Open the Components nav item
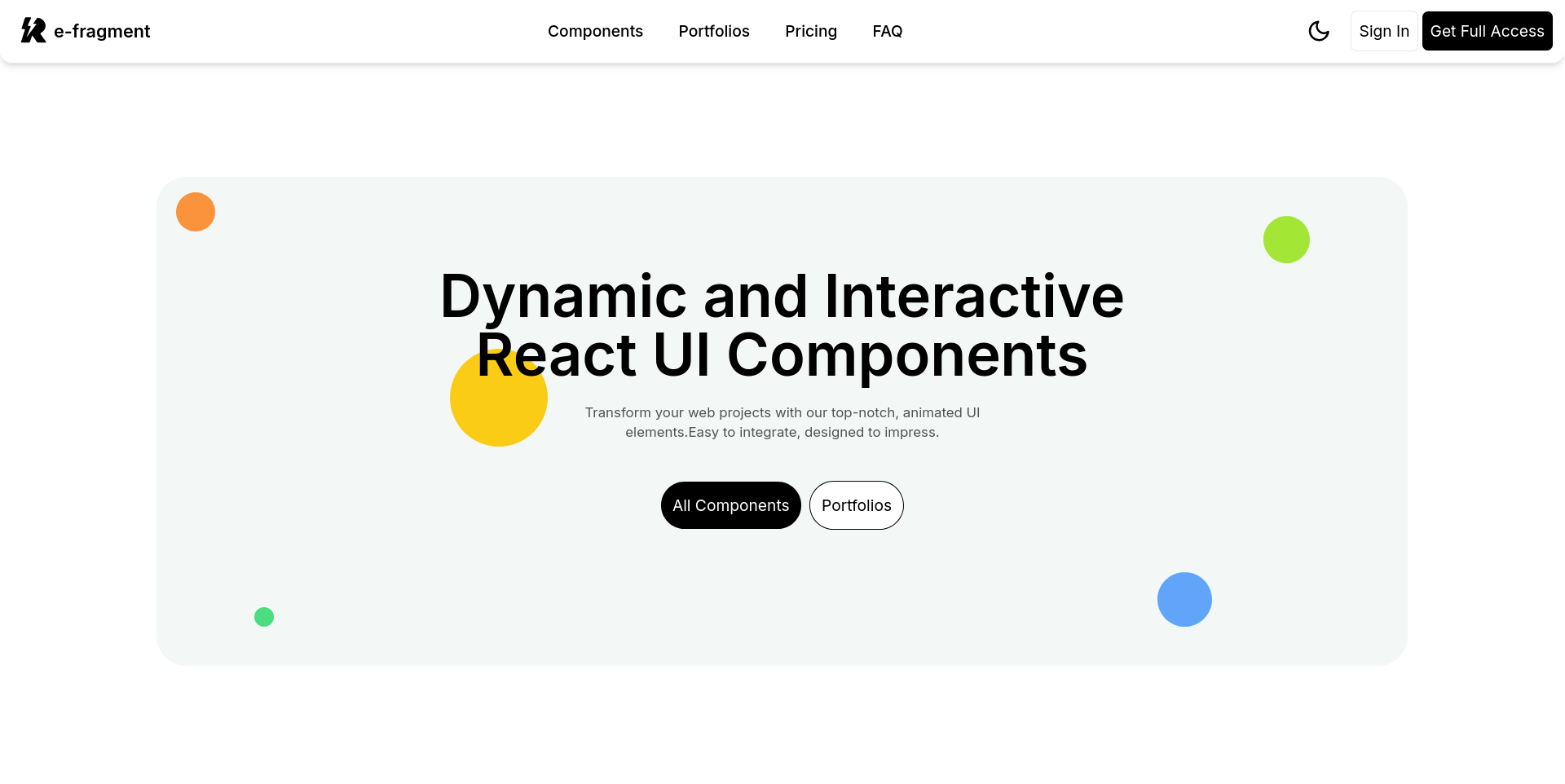The height and width of the screenshot is (784, 1565). tap(595, 31)
